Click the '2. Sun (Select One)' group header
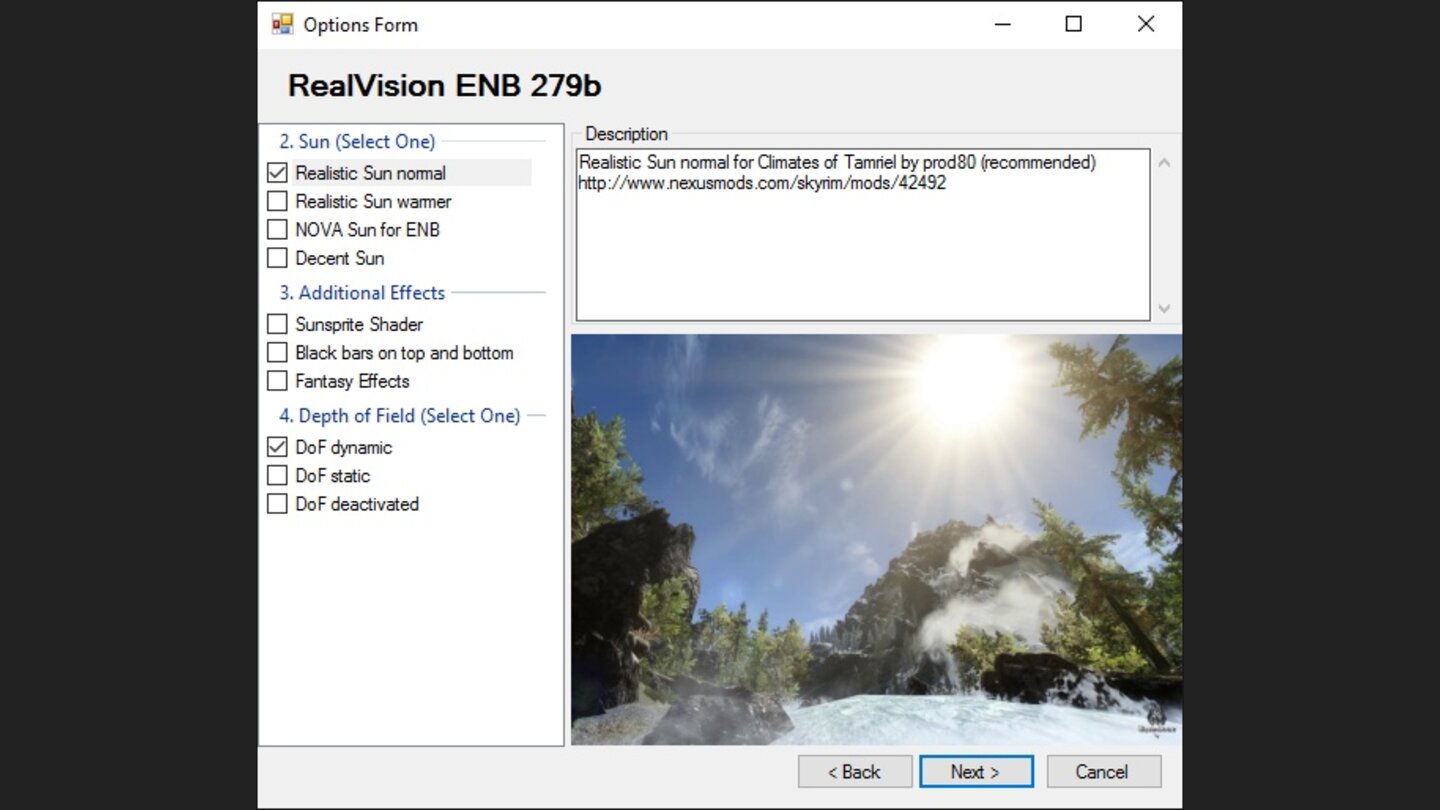 [357, 141]
